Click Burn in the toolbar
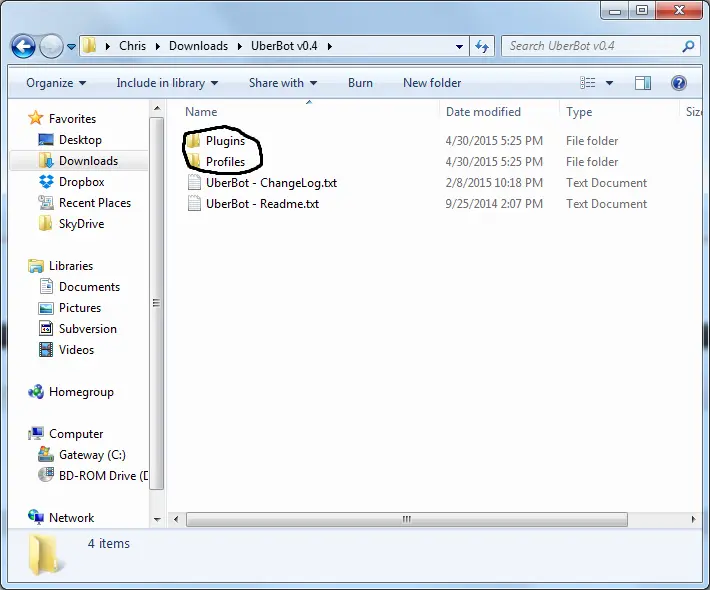Viewport: 710px width, 590px height. tap(360, 83)
